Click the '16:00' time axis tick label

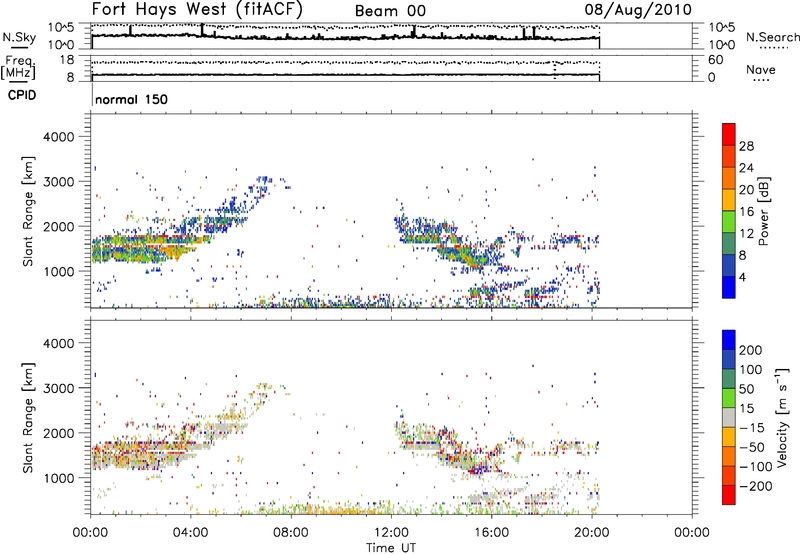point(491,533)
